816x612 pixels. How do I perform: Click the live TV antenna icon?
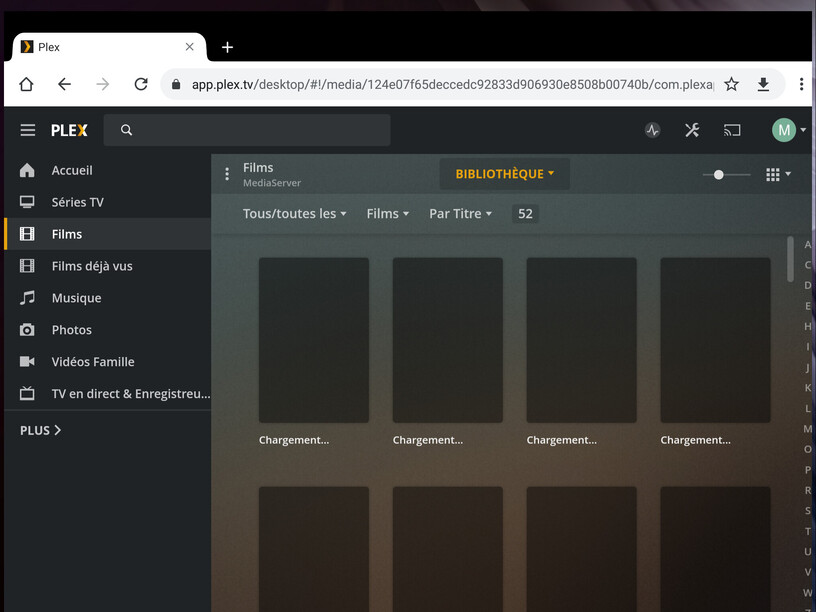[x=27, y=393]
